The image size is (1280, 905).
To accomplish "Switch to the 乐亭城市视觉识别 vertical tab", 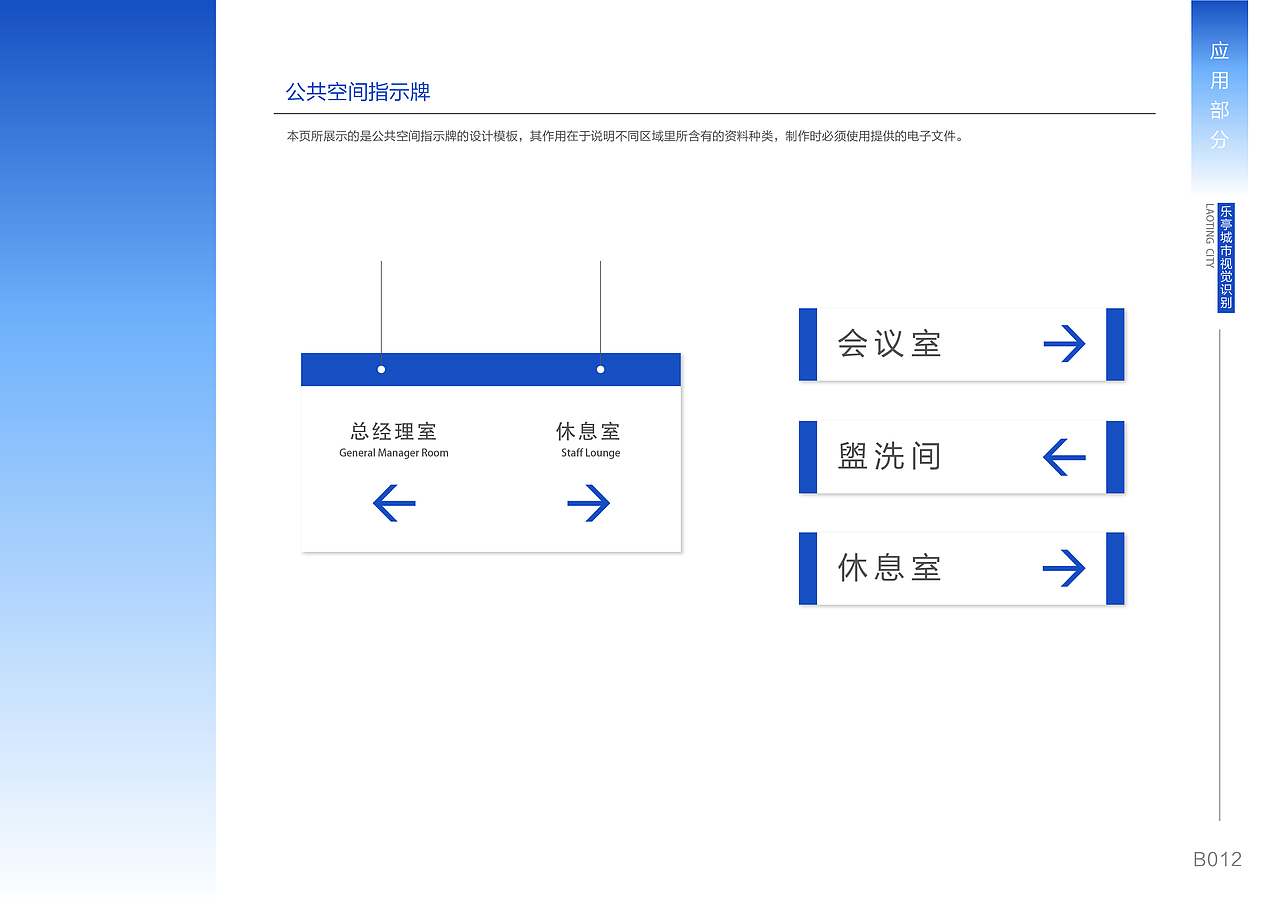I will (1225, 258).
